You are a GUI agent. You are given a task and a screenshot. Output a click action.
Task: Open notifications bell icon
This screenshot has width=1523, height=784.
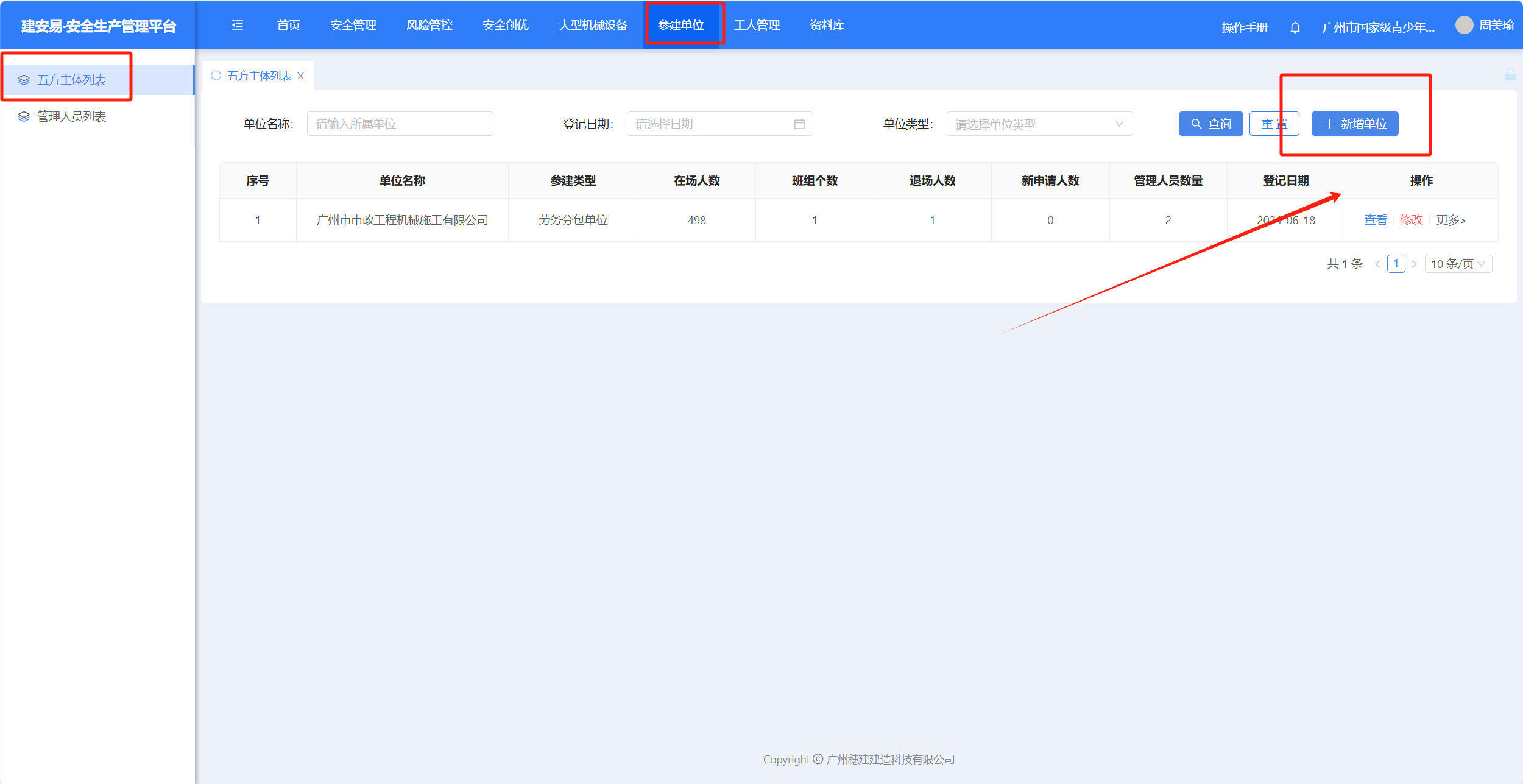[x=1295, y=27]
